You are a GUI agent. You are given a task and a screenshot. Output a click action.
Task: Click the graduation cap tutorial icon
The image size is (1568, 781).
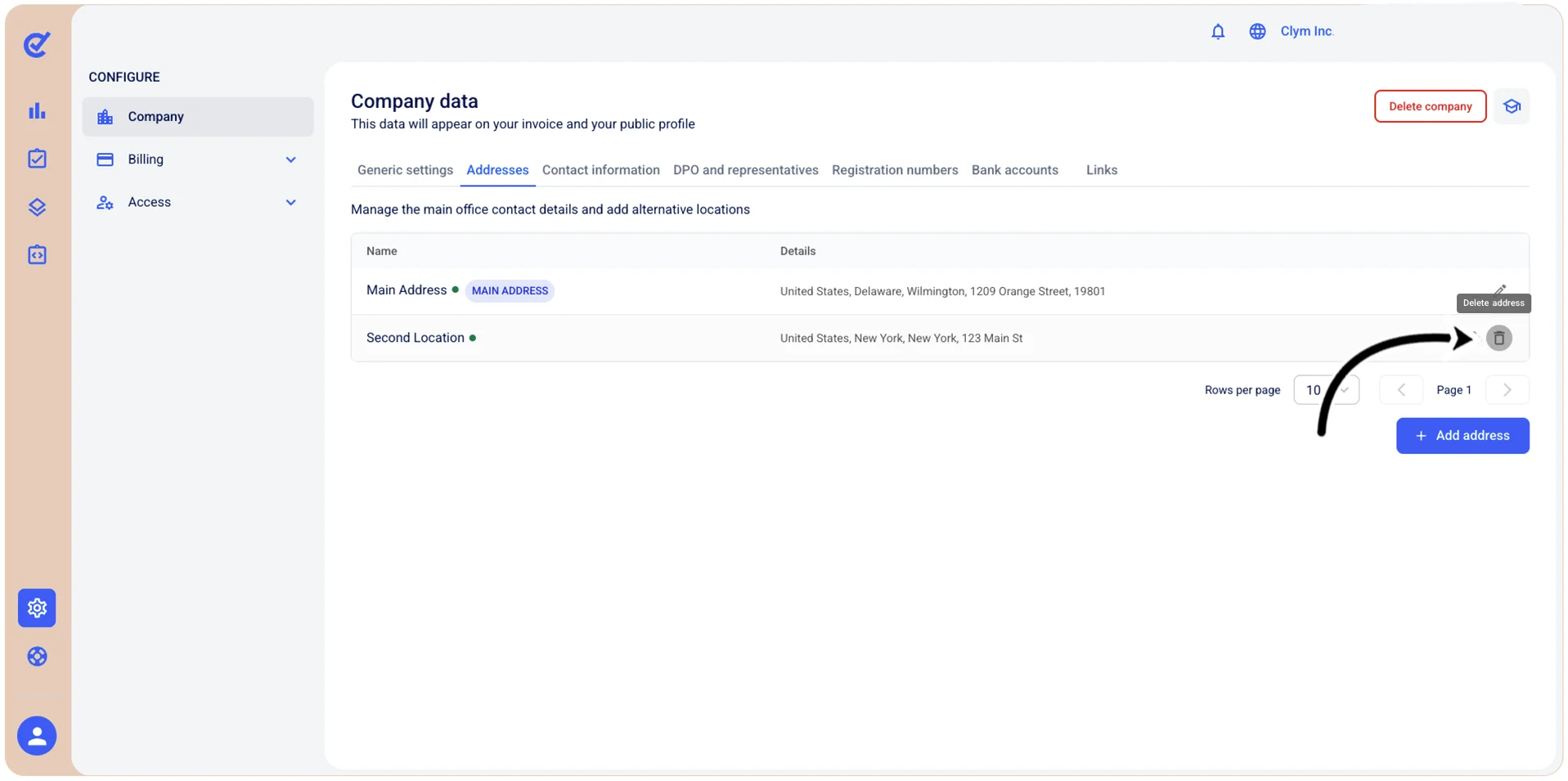[x=1512, y=106]
